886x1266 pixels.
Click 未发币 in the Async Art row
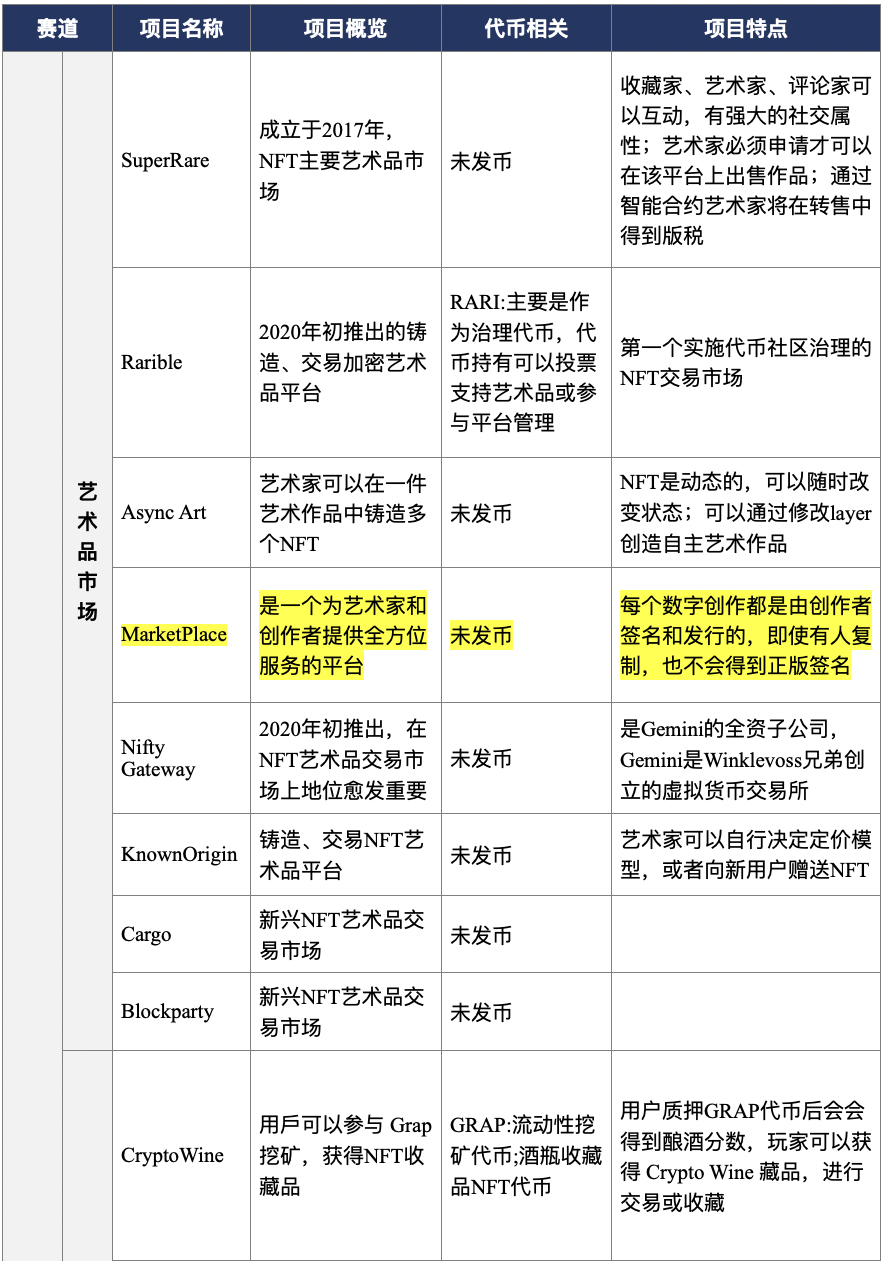481,514
